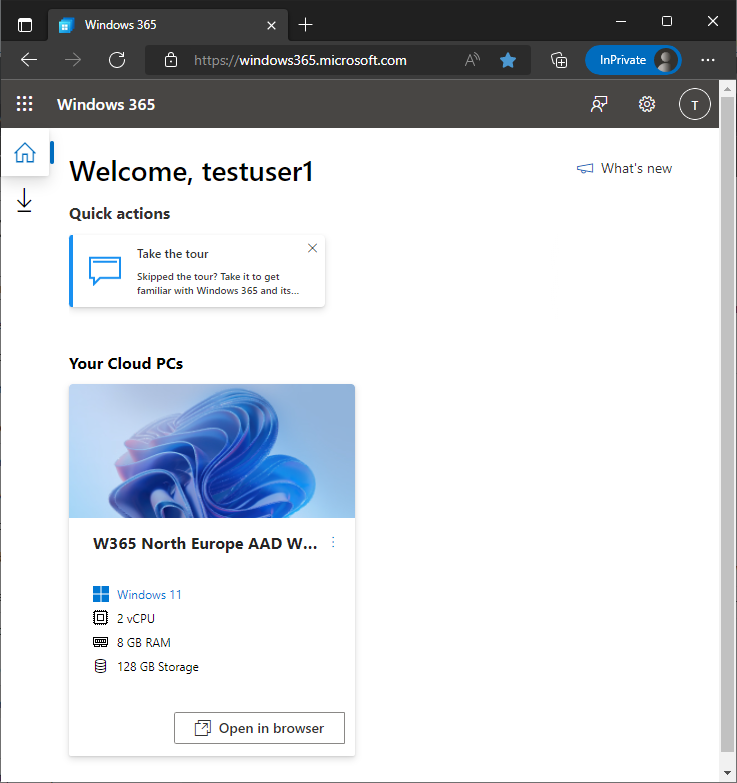Open the feedback icon in Windows 365 header
The height and width of the screenshot is (783, 737).
pyautogui.click(x=599, y=104)
